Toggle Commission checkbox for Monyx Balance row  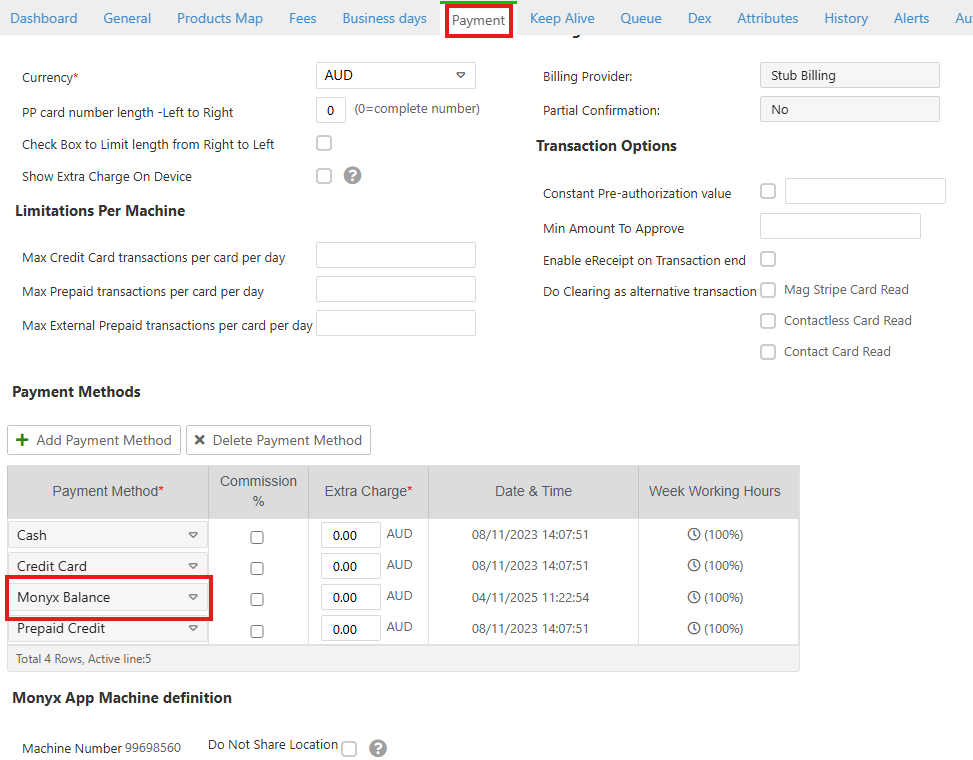coord(257,599)
